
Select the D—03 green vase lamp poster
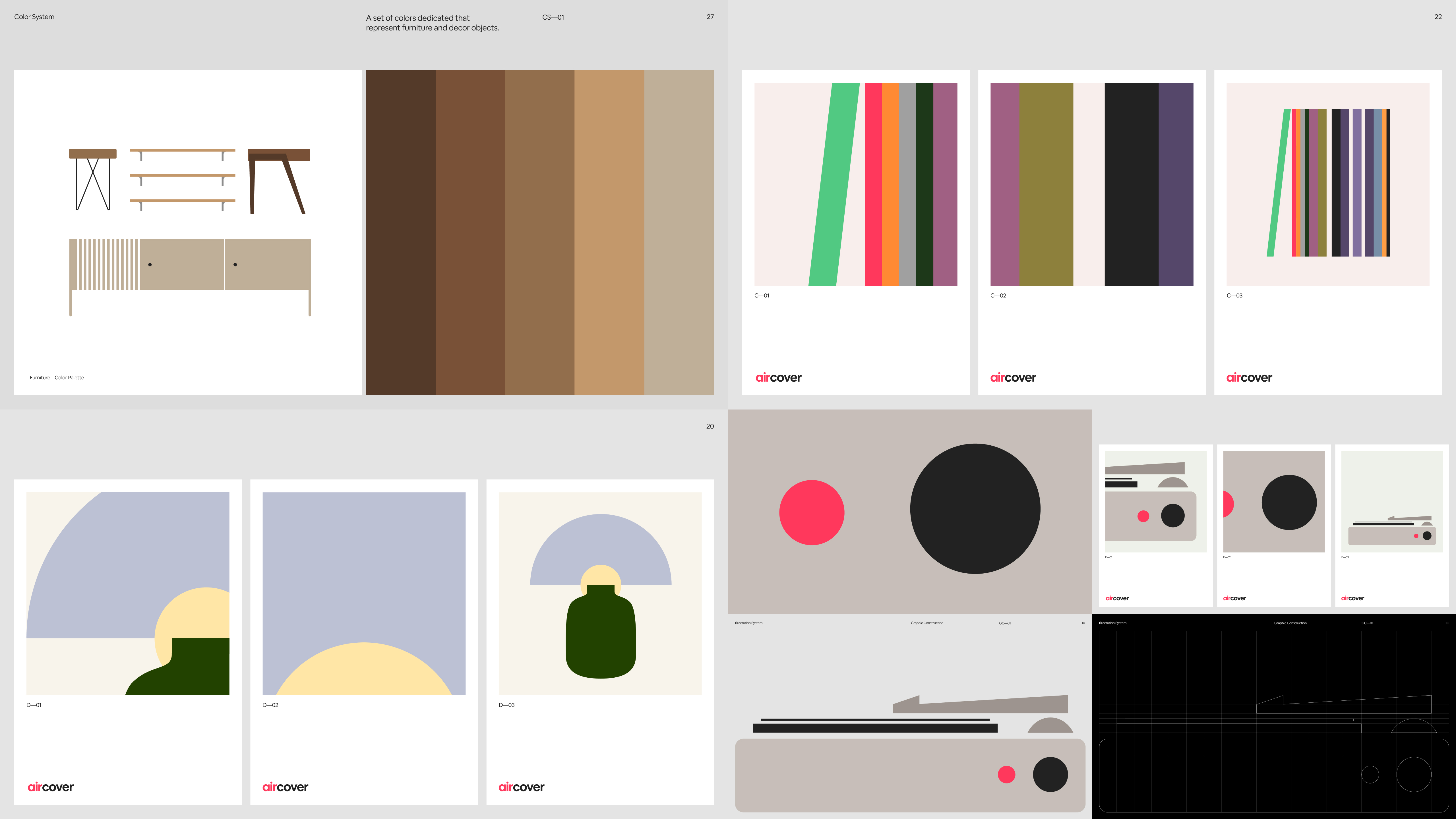(600, 593)
